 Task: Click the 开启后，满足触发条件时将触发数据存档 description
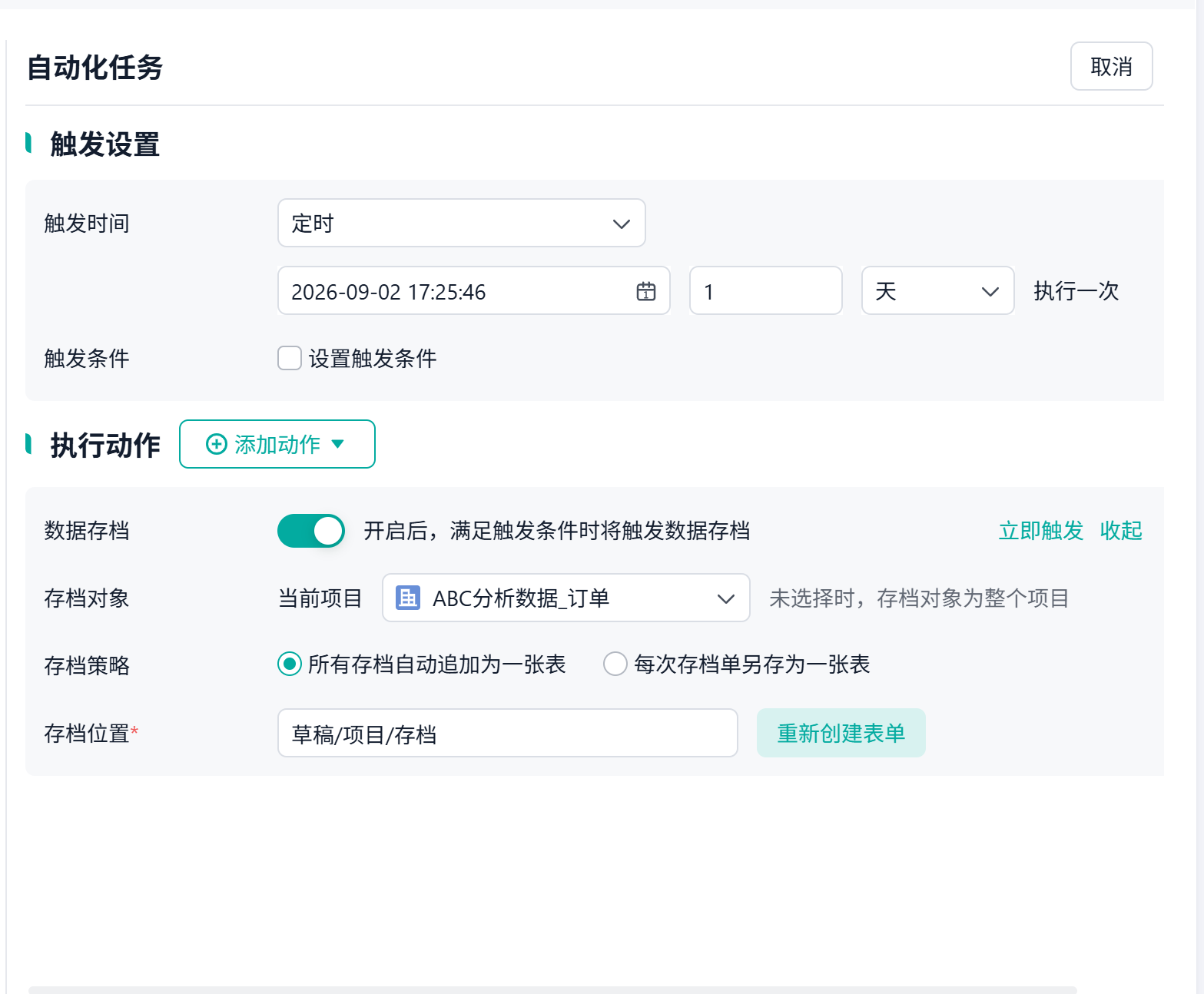coord(556,530)
